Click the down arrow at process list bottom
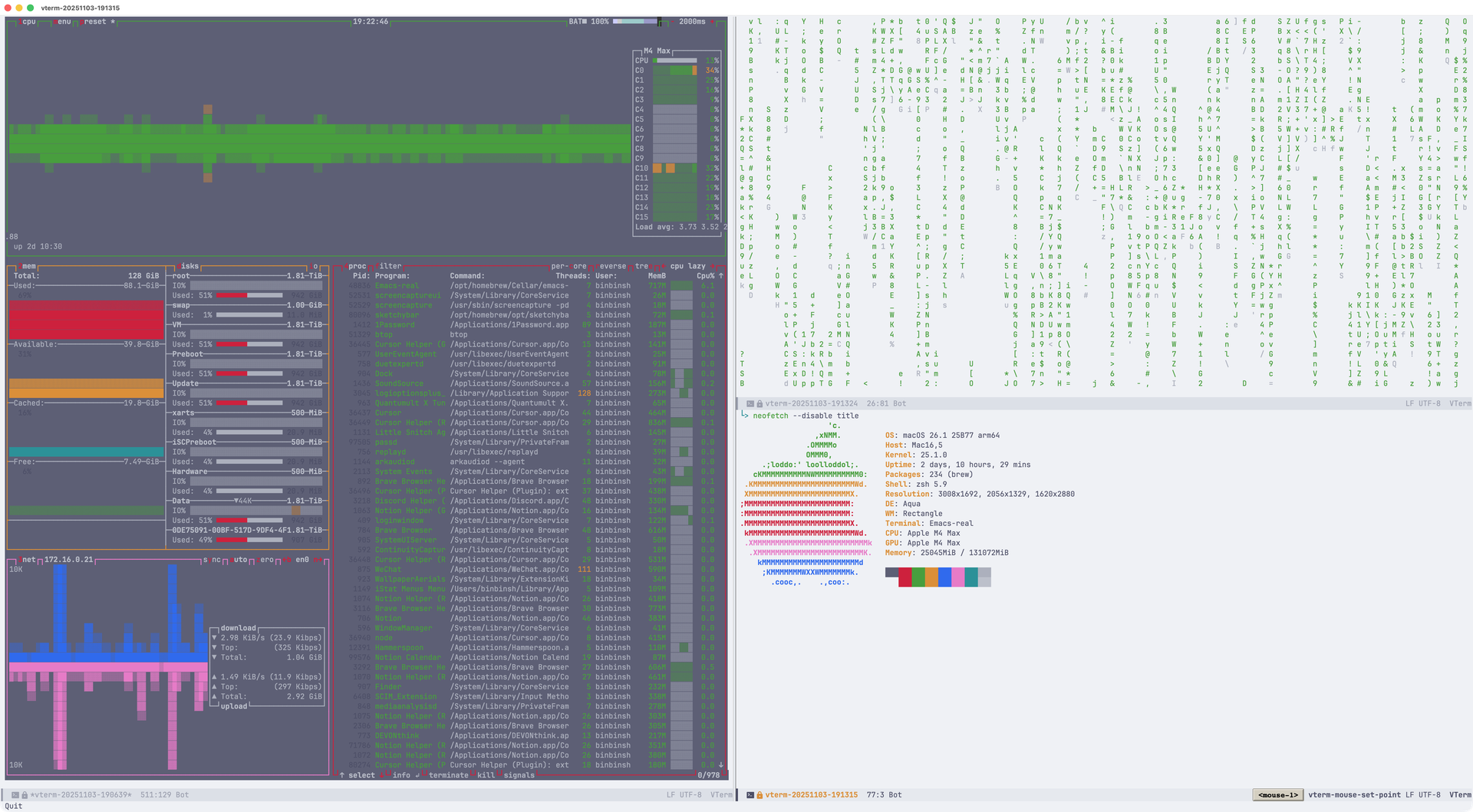The height and width of the screenshot is (812, 1473). (x=720, y=764)
